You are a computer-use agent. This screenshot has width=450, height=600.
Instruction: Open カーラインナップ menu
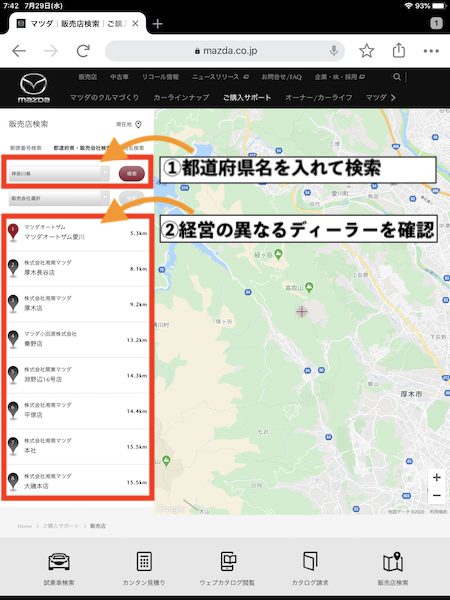click(x=181, y=98)
